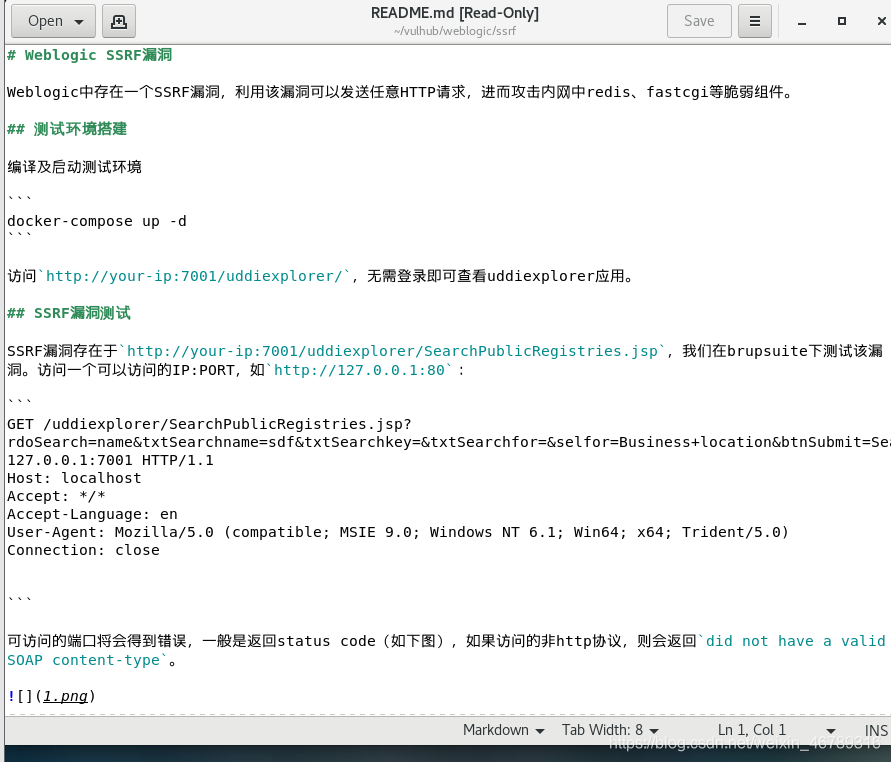Minimize the gedit window
Image resolution: width=891 pixels, height=762 pixels.
(802, 22)
